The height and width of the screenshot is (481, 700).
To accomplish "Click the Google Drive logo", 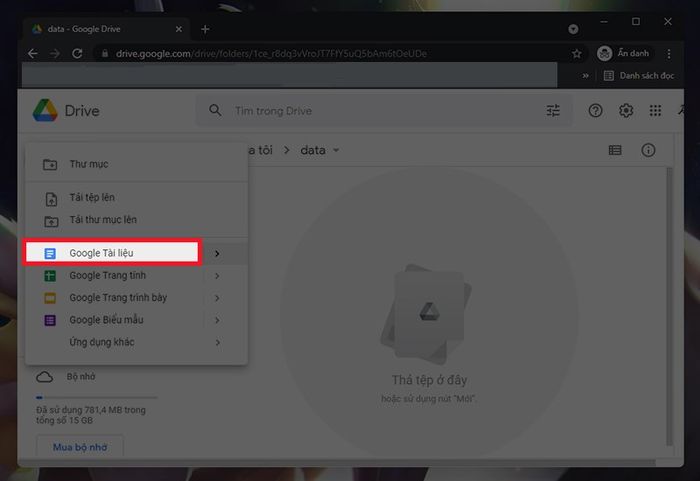I will point(45,110).
